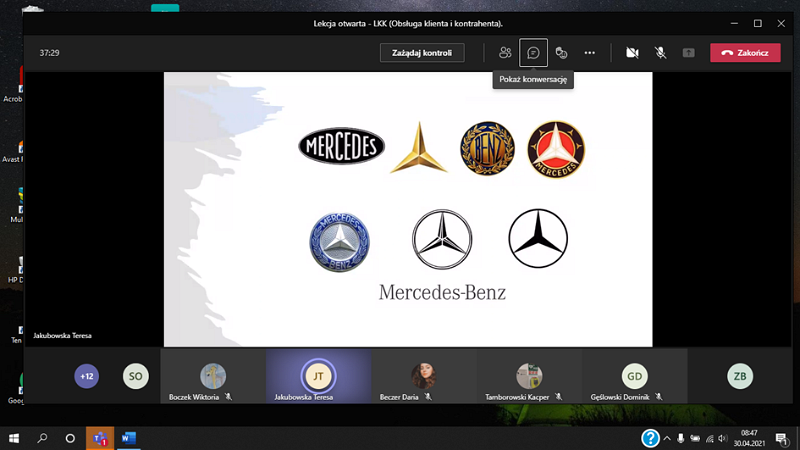This screenshot has height=450, width=800.
Task: Open Cortana circle on taskbar
Action: coord(70,438)
